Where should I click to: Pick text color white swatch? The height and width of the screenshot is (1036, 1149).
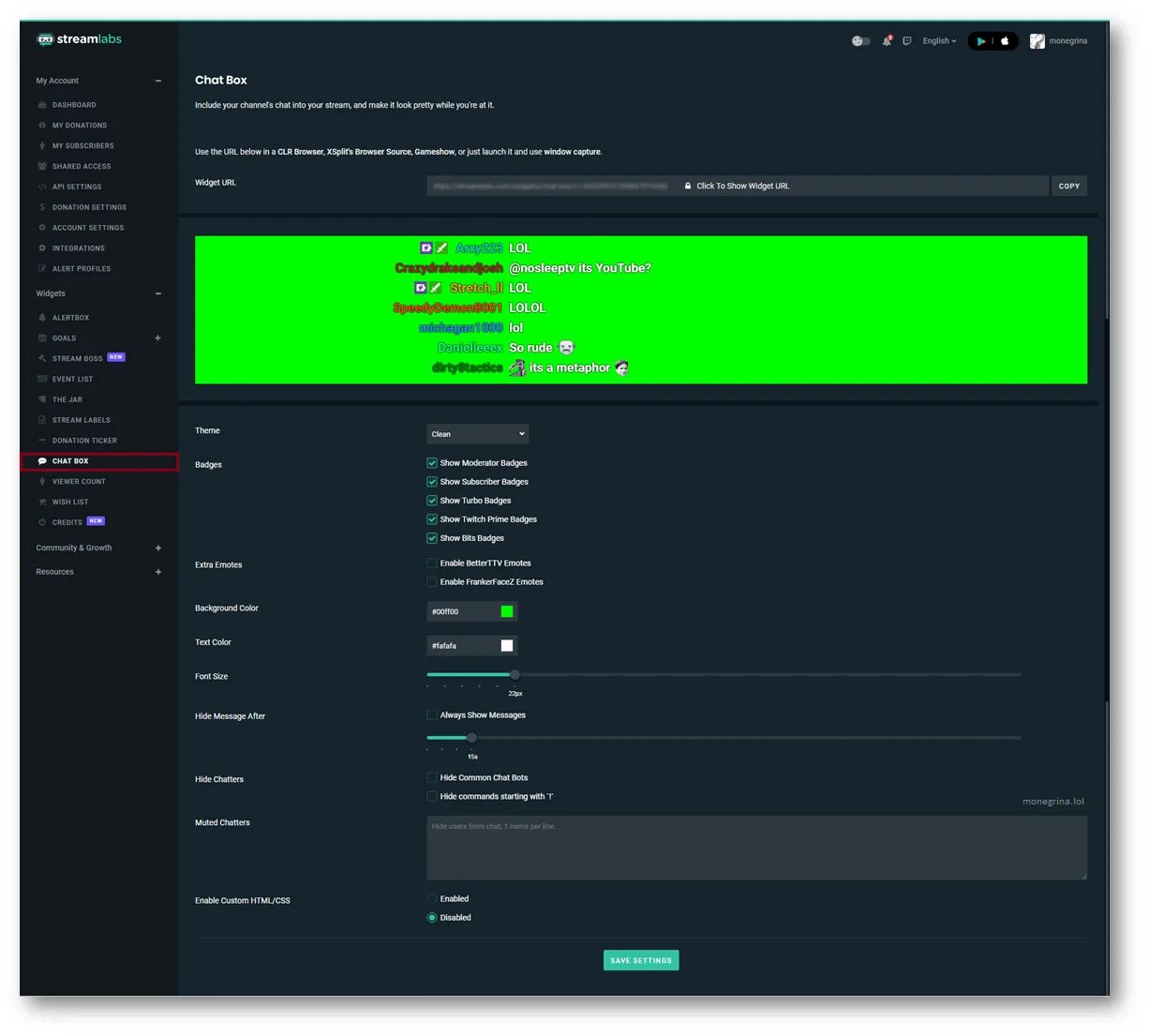click(x=507, y=646)
